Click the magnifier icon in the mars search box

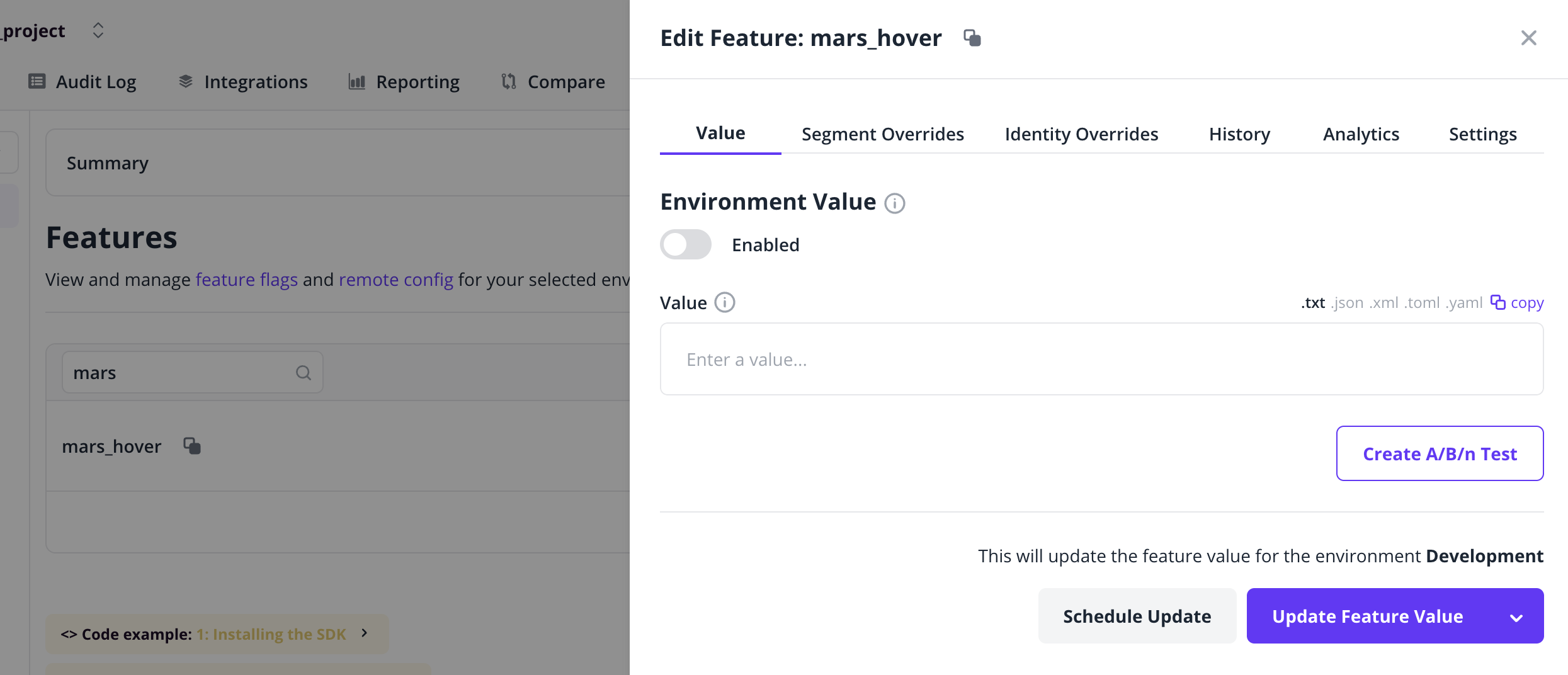coord(304,373)
